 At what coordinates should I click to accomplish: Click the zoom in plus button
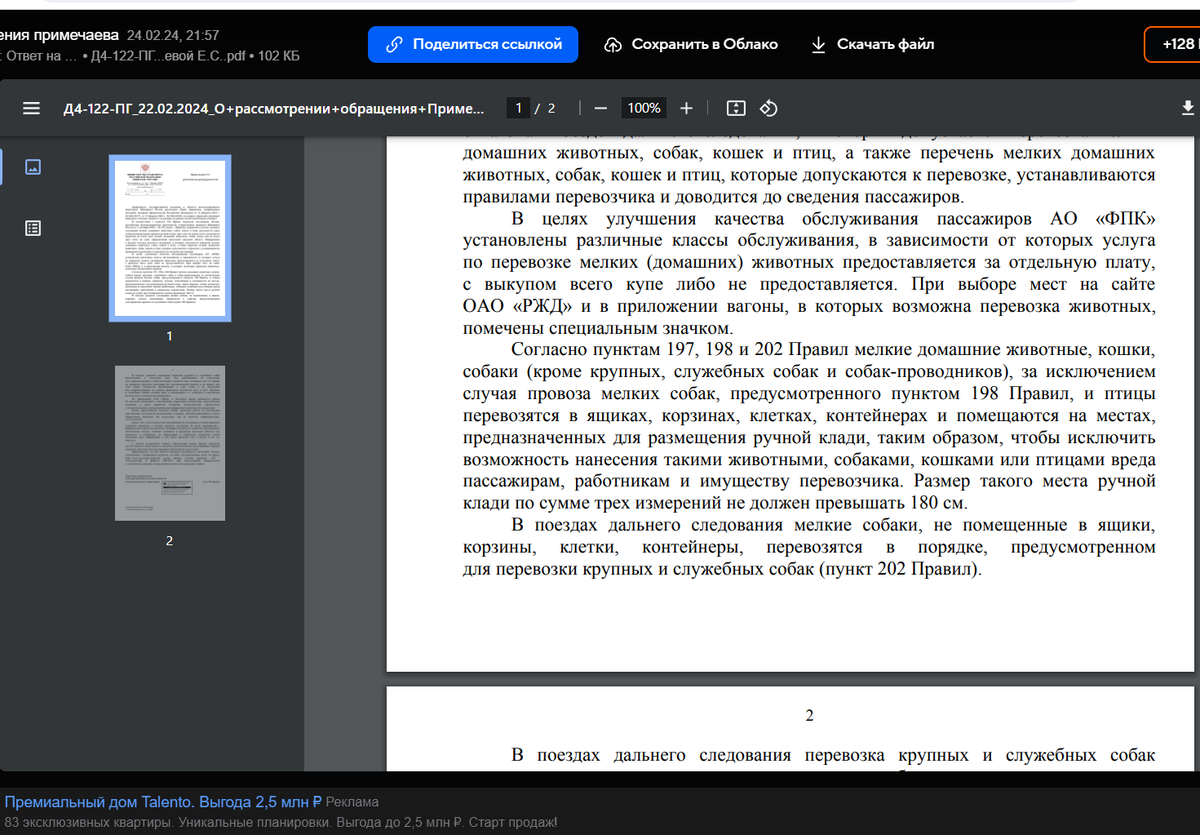686,108
